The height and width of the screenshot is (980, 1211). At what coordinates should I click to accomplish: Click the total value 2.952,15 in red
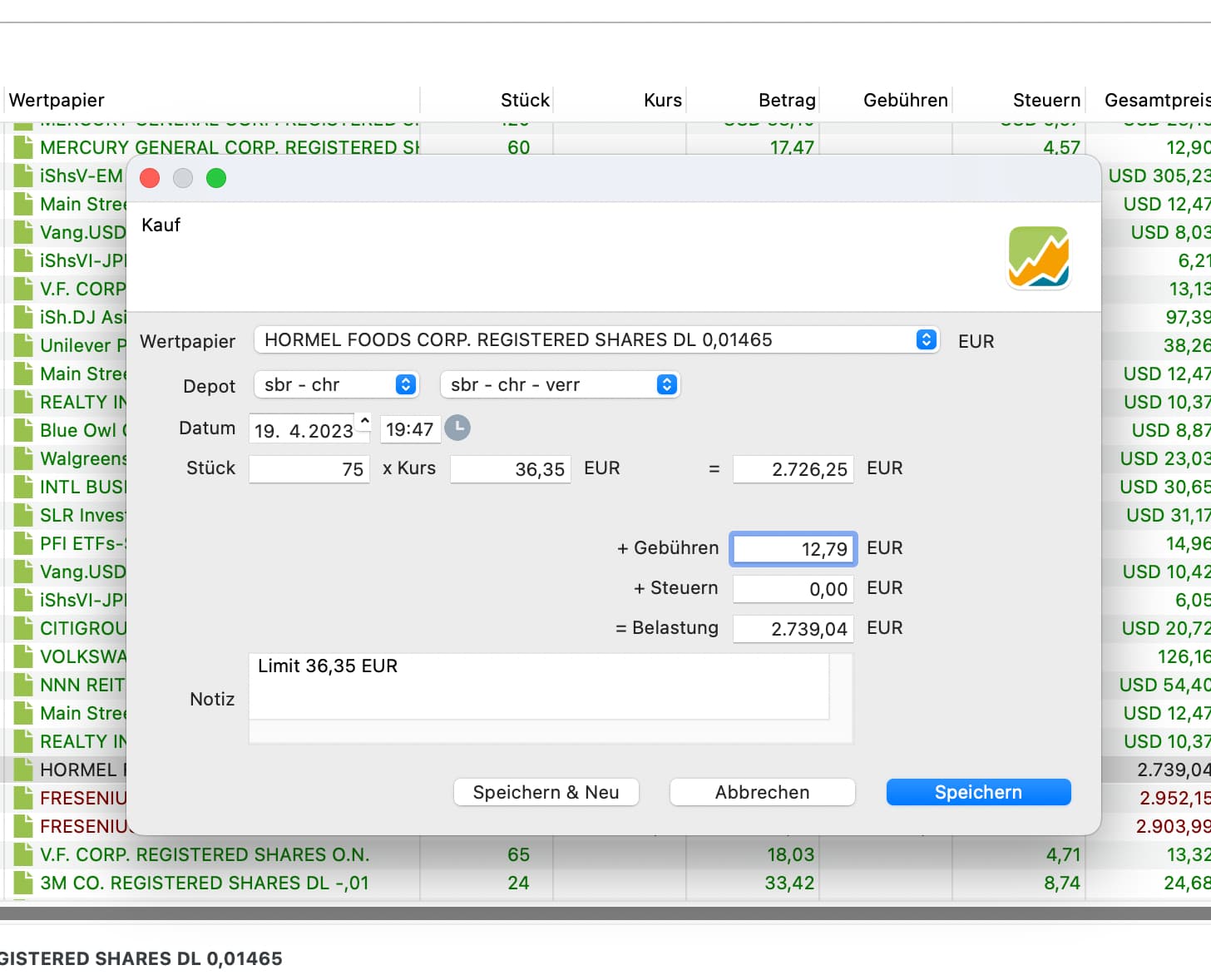(1174, 798)
